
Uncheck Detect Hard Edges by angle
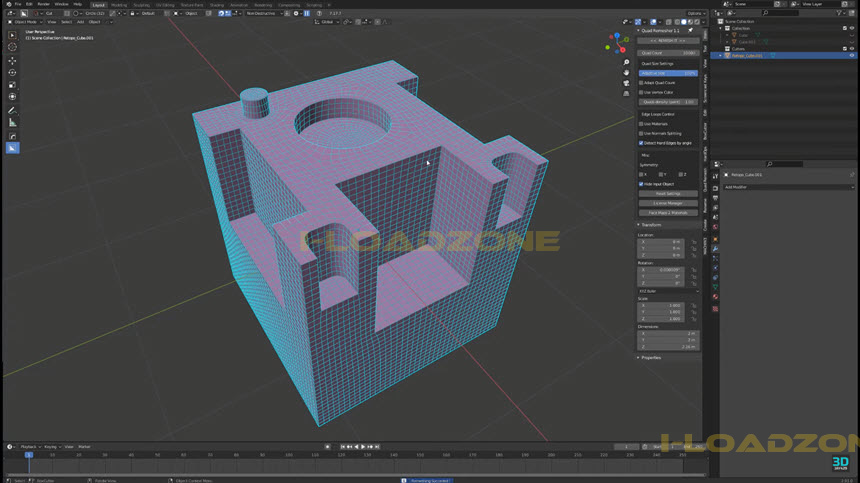[x=641, y=143]
